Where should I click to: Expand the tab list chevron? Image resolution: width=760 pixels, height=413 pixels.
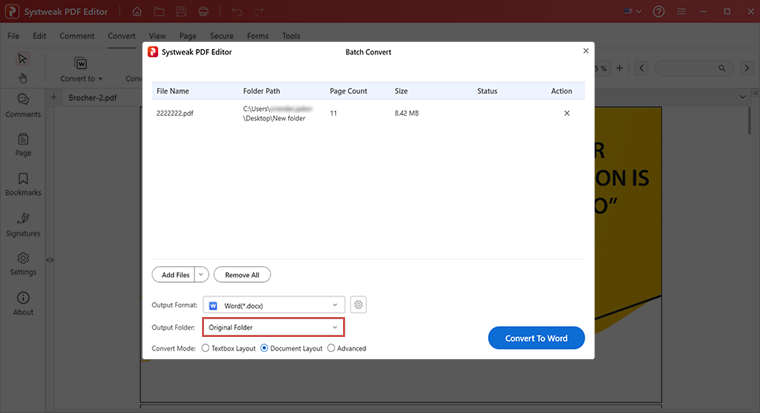(x=743, y=97)
